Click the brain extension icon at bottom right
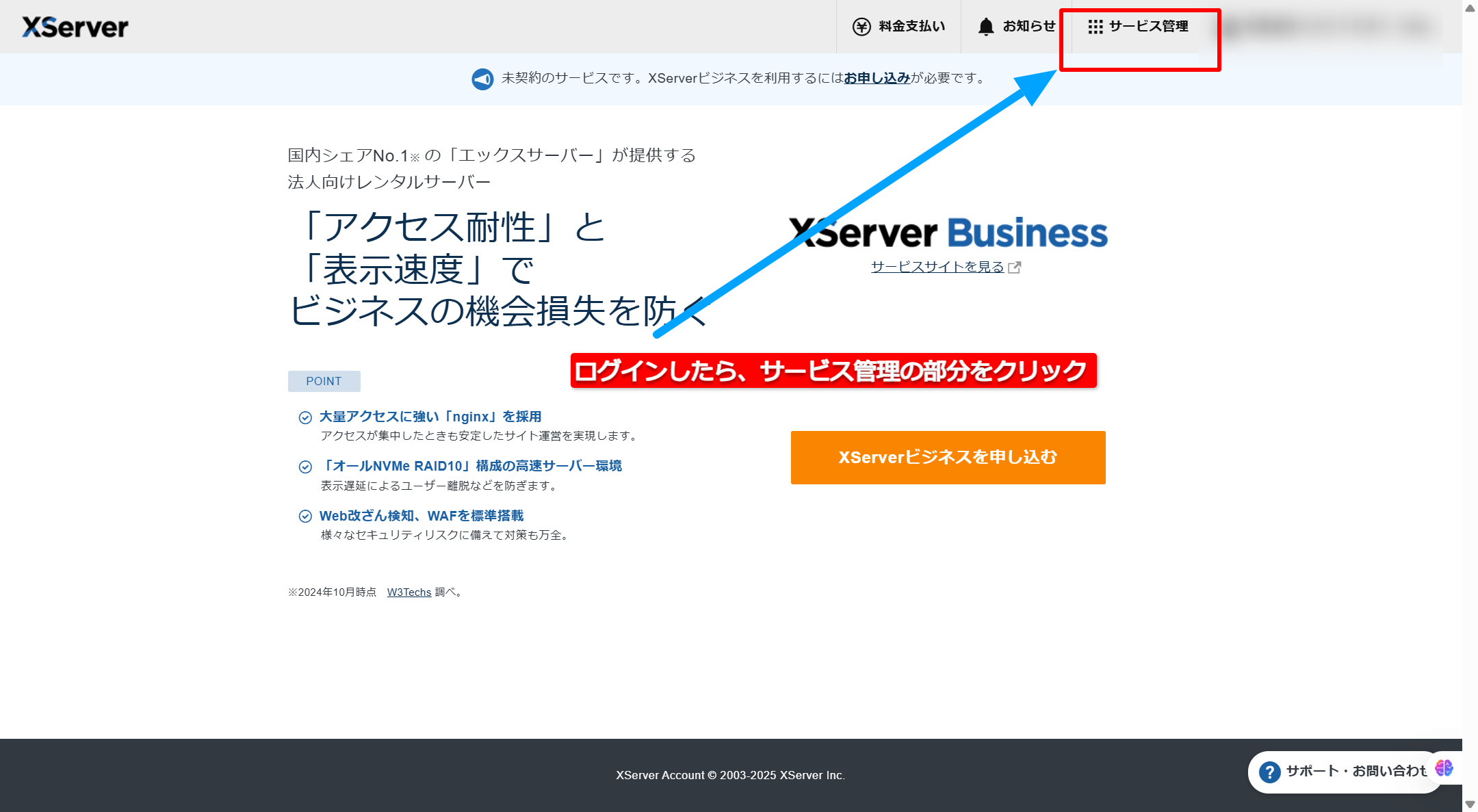 pyautogui.click(x=1444, y=768)
